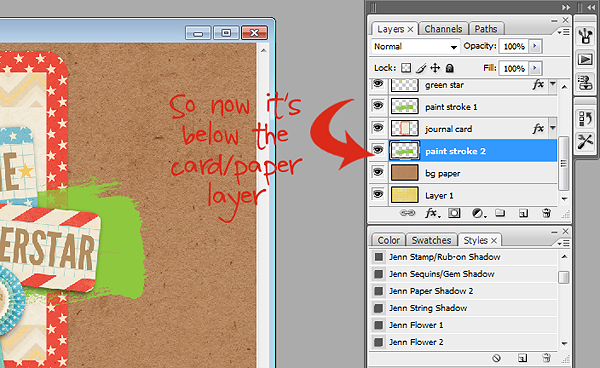Image resolution: width=600 pixels, height=368 pixels.
Task: Hide the bg paper layer
Action: [378, 173]
